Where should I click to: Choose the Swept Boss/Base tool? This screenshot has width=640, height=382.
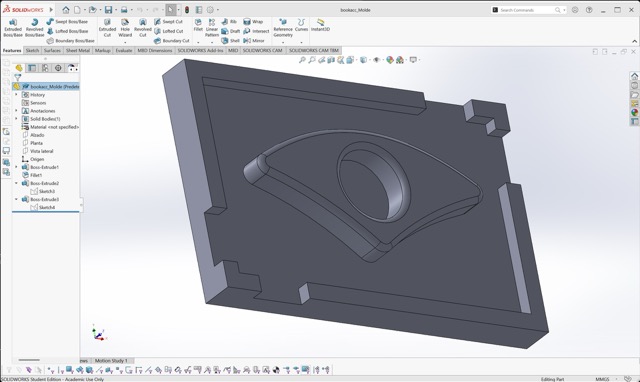click(x=67, y=22)
